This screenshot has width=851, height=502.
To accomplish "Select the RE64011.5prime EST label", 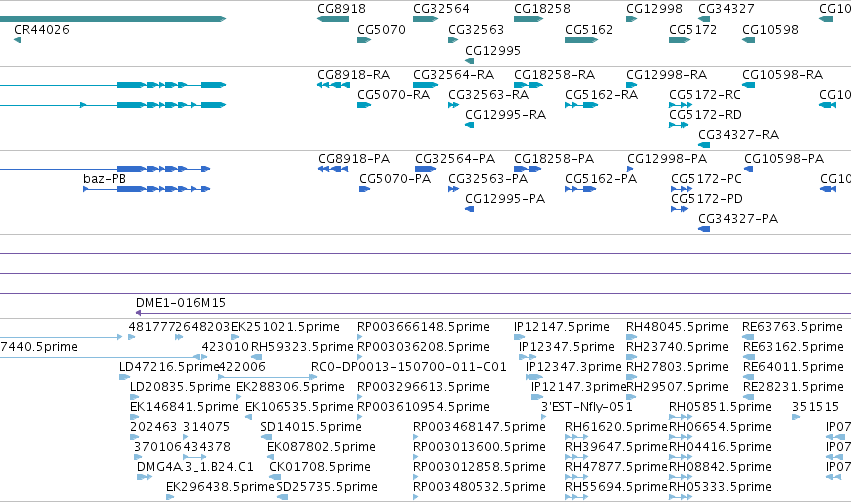I will click(x=793, y=367).
